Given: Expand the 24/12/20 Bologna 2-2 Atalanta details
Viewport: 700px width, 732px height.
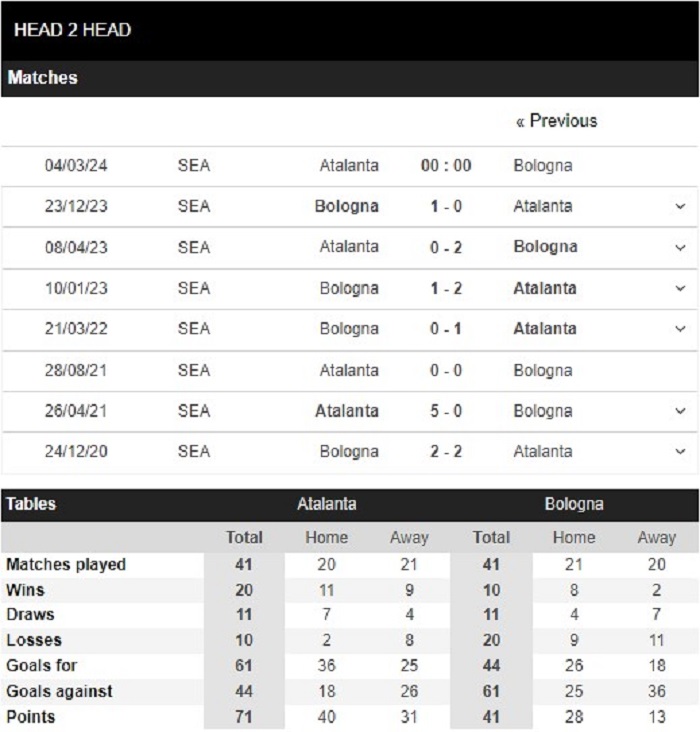Looking at the screenshot, I should click(x=680, y=451).
